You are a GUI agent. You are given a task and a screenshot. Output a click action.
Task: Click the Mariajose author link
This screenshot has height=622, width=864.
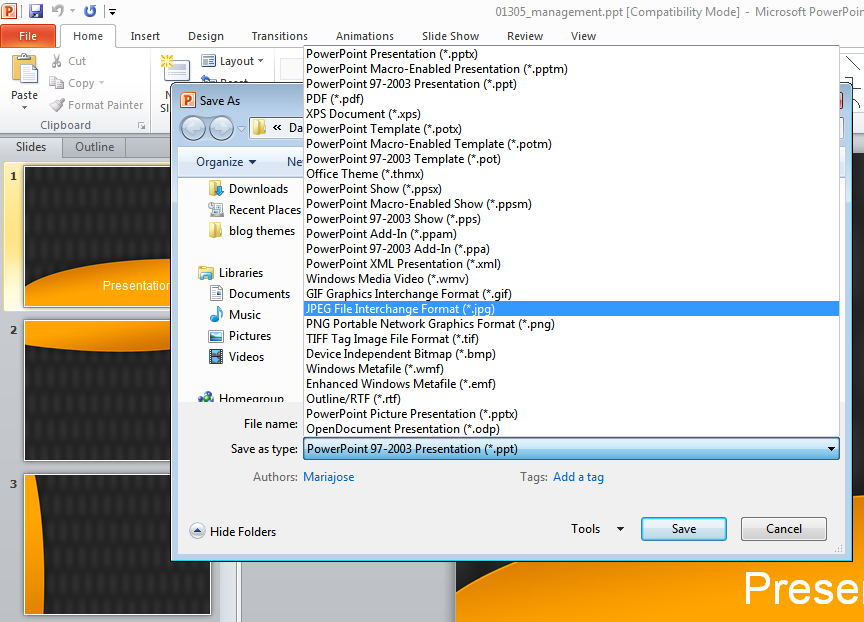[x=329, y=477]
